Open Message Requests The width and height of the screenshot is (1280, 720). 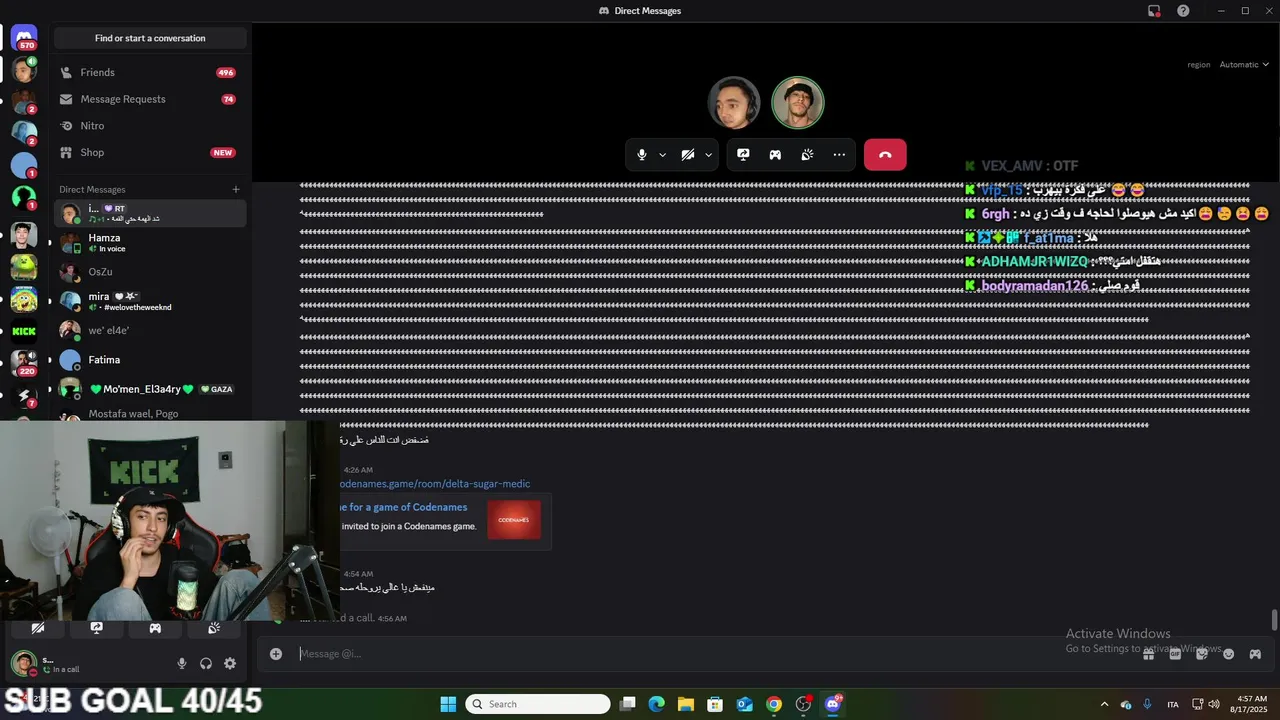(x=150, y=99)
